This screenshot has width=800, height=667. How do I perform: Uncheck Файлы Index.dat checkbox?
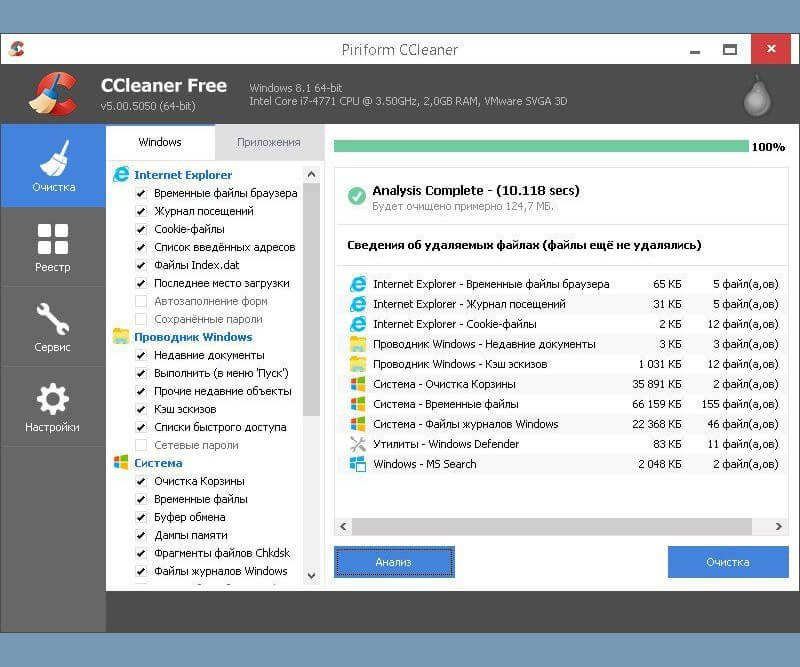(x=141, y=265)
